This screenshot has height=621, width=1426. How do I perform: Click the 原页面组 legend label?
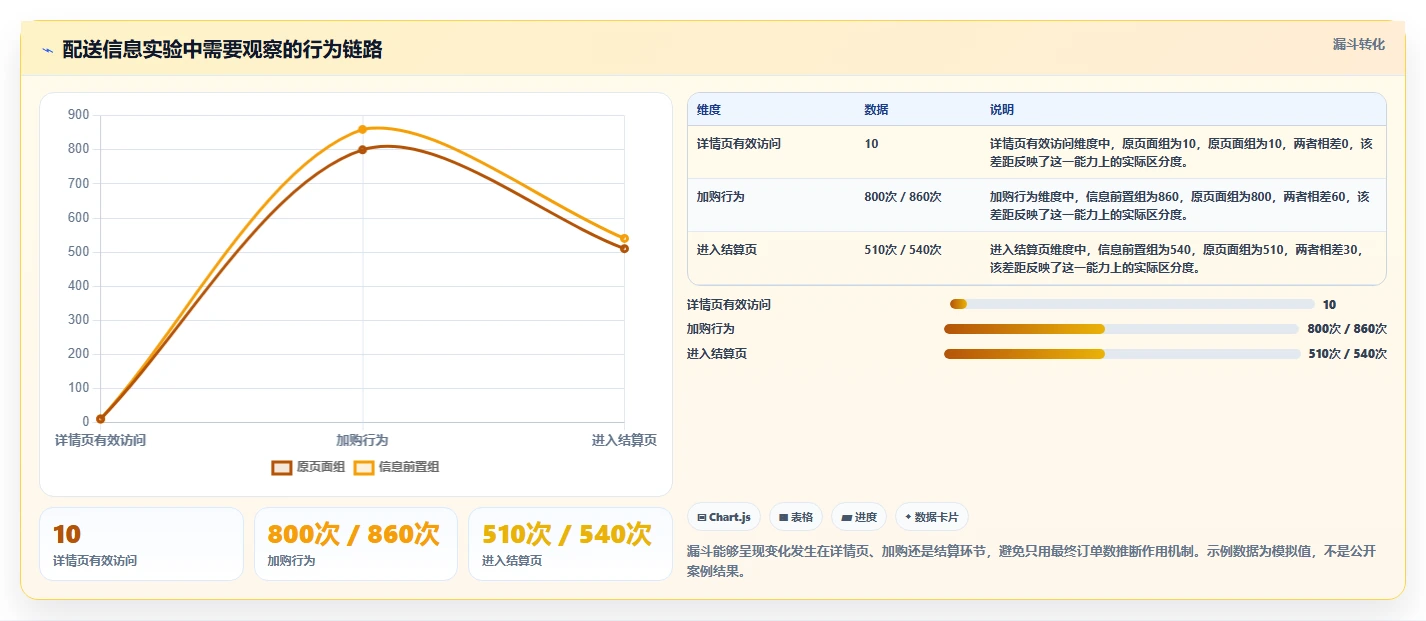click(x=320, y=467)
